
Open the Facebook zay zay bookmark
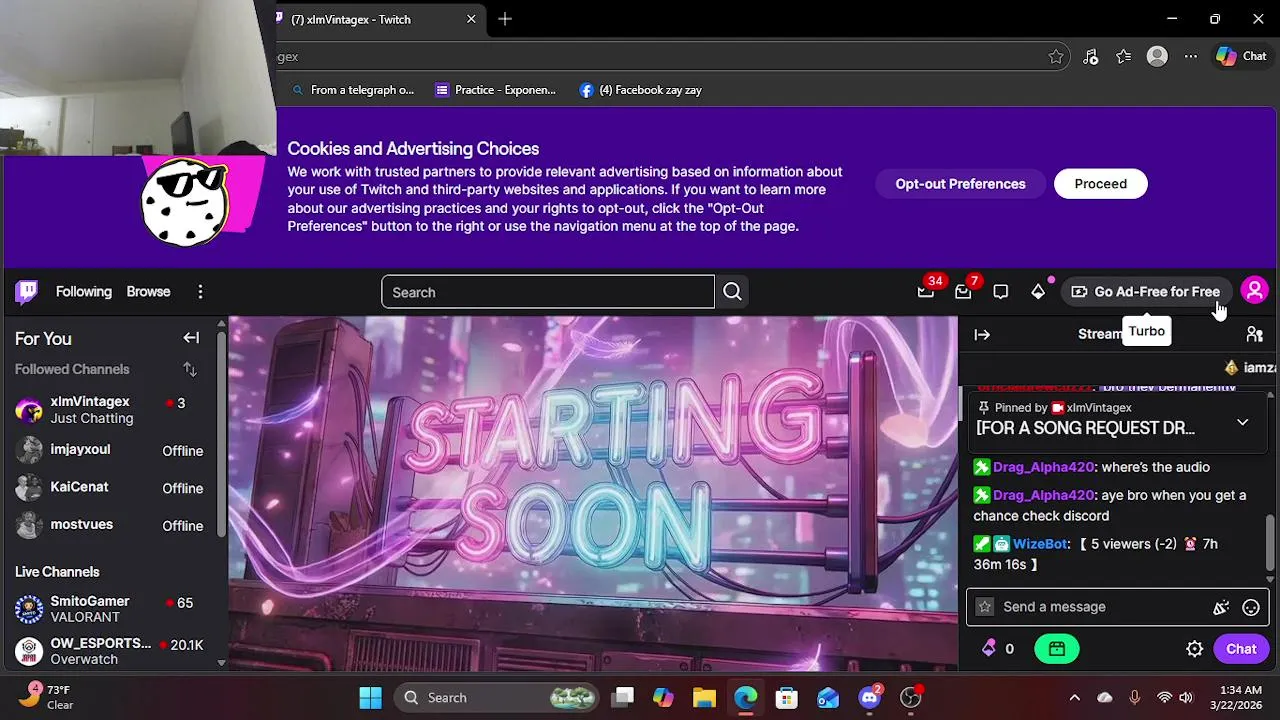(641, 90)
